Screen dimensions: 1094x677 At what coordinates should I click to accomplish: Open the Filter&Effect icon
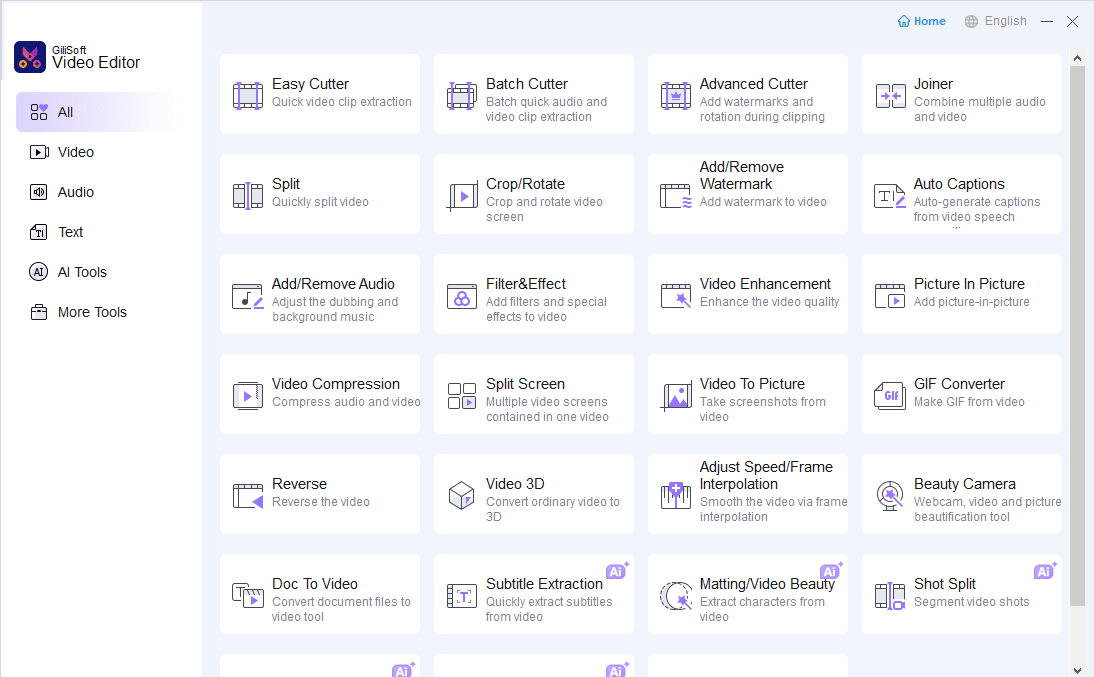(x=462, y=296)
